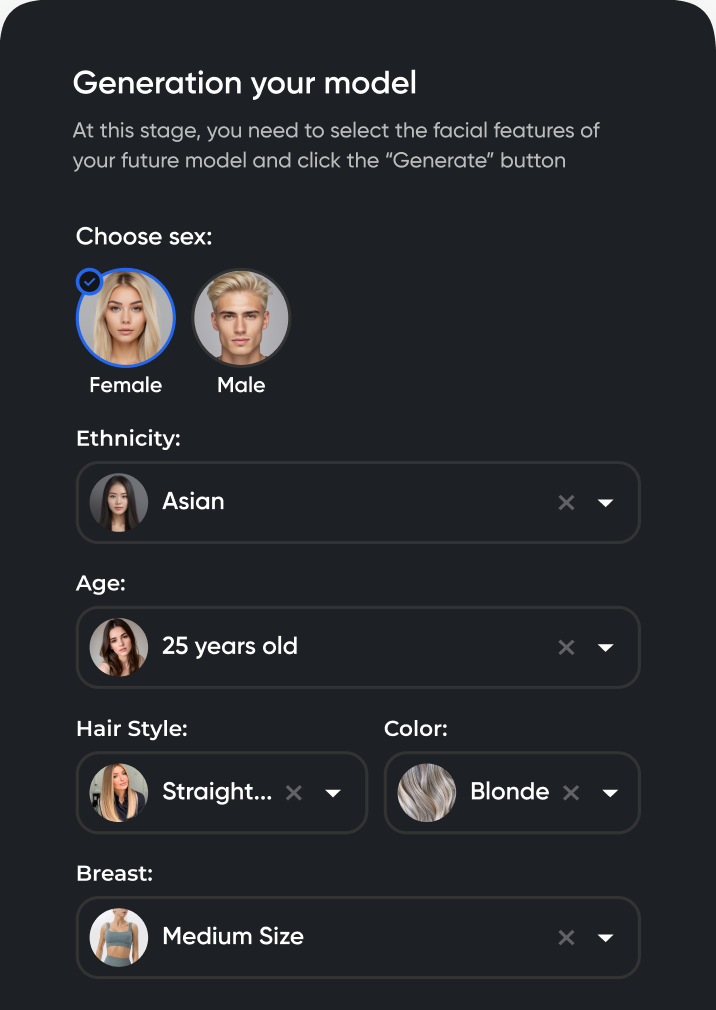
Task: Clear the Medium Size breast selection
Action: click(x=566, y=937)
